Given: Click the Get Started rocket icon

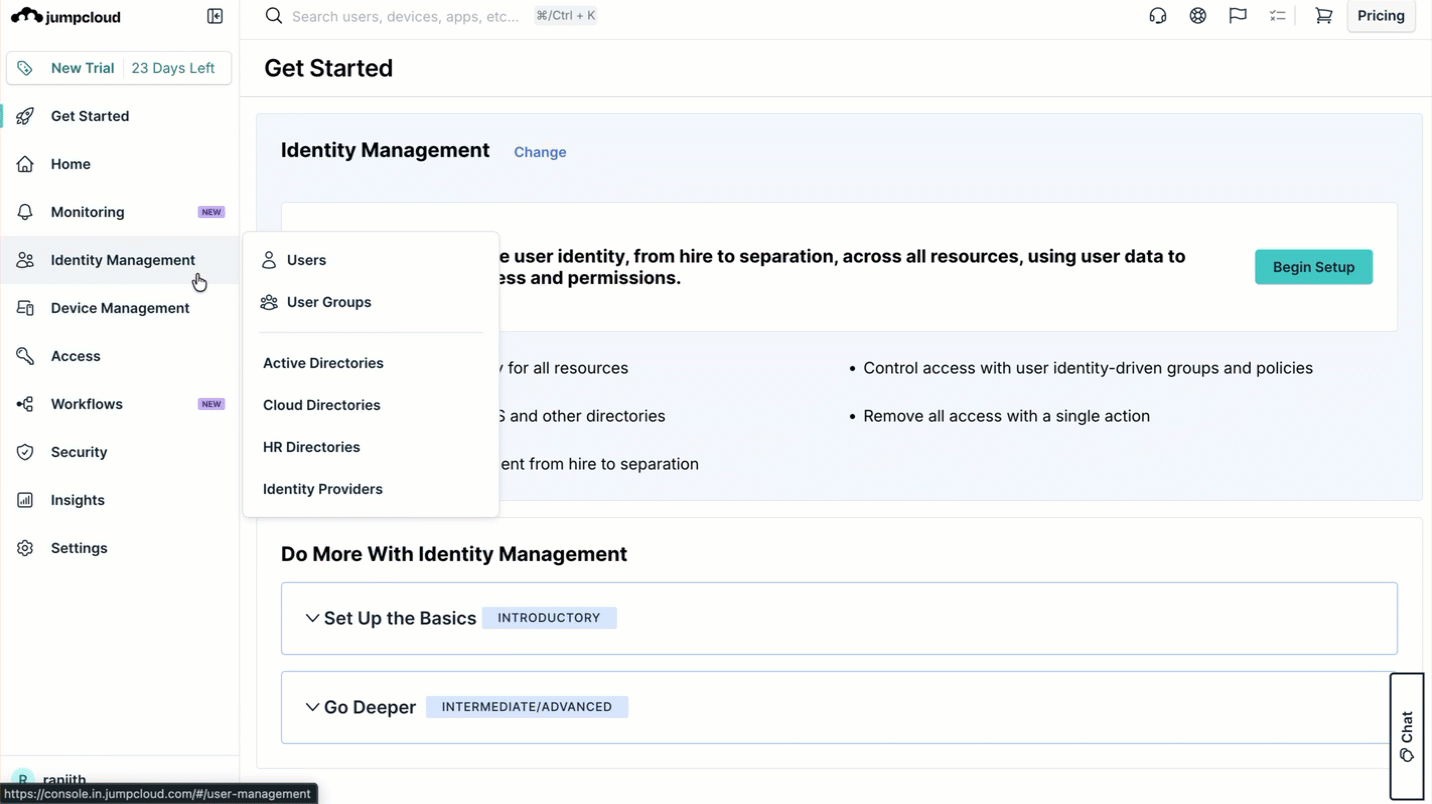Looking at the screenshot, I should [25, 116].
